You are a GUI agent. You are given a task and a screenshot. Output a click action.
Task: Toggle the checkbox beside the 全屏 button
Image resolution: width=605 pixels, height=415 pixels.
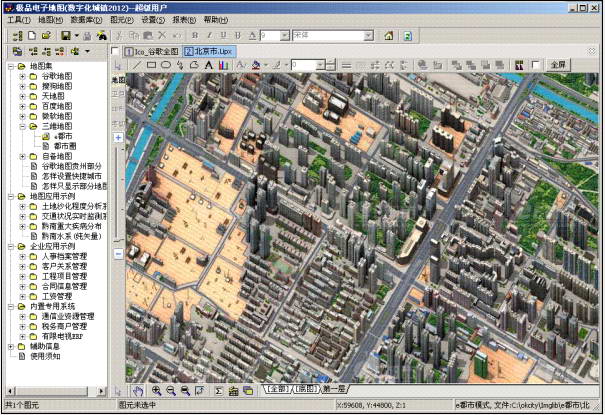click(x=536, y=65)
